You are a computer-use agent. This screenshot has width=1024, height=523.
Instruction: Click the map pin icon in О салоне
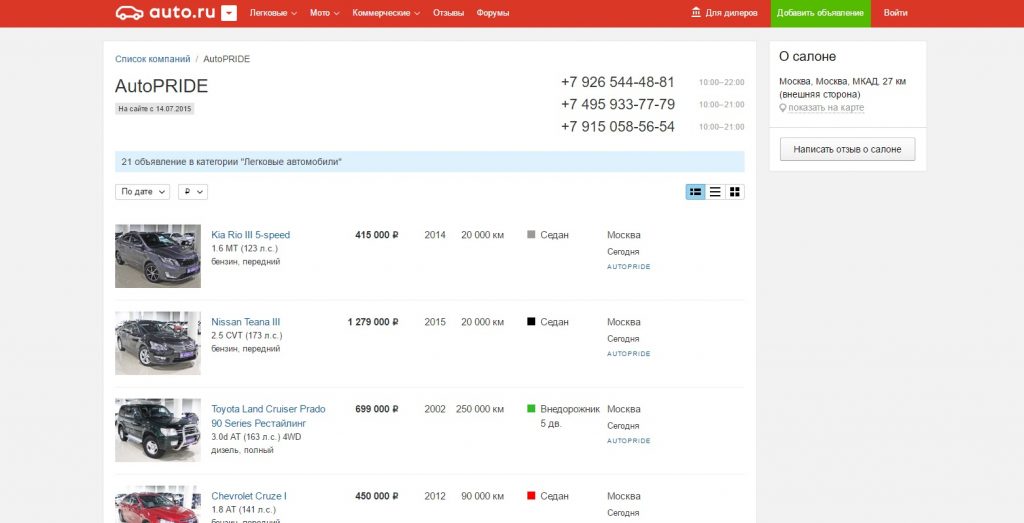pos(782,108)
